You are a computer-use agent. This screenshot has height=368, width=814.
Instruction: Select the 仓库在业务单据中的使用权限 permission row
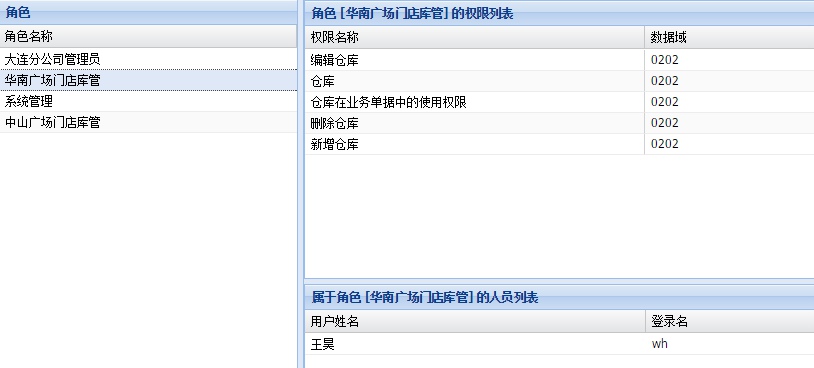click(x=560, y=102)
